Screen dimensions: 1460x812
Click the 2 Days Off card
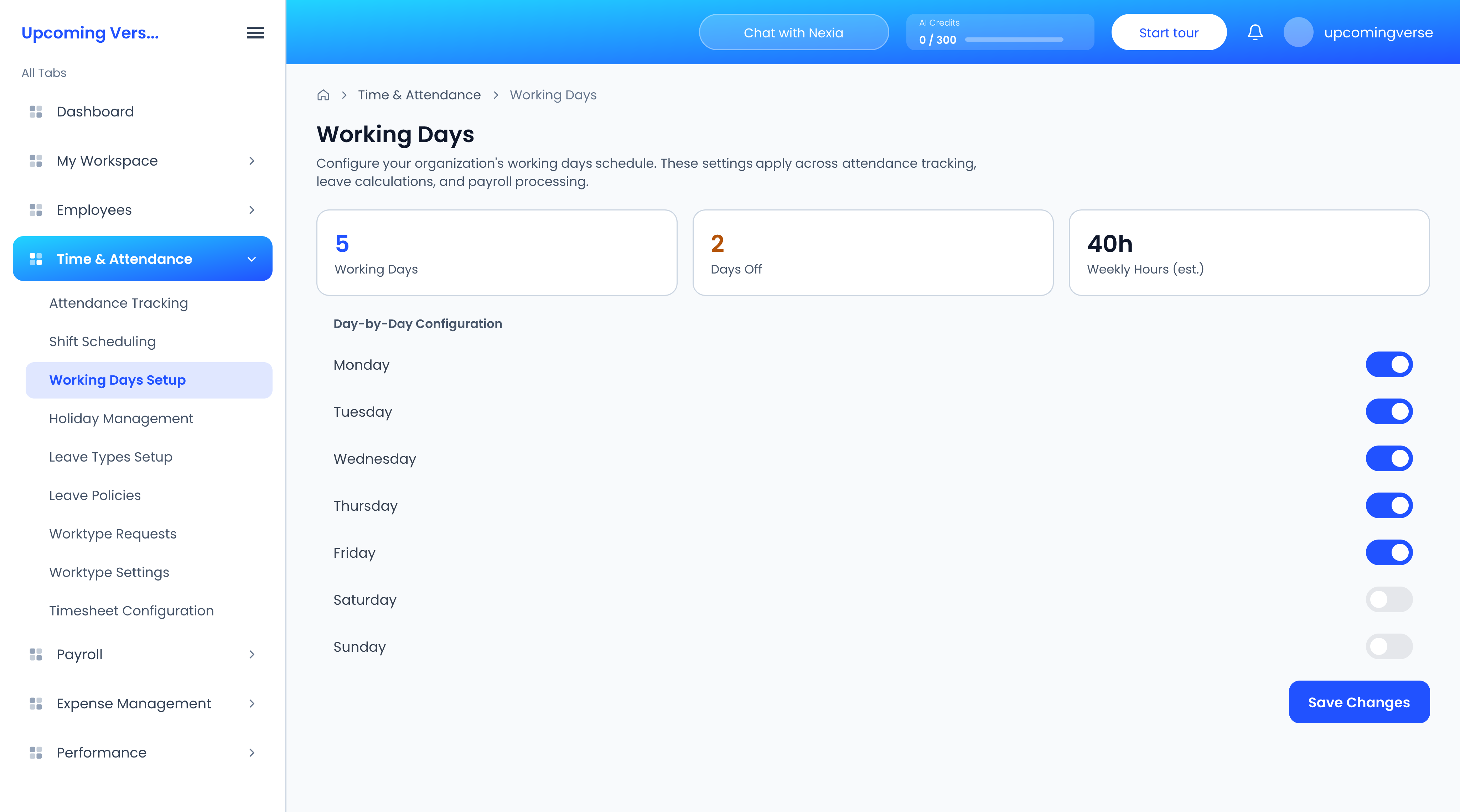click(873, 253)
